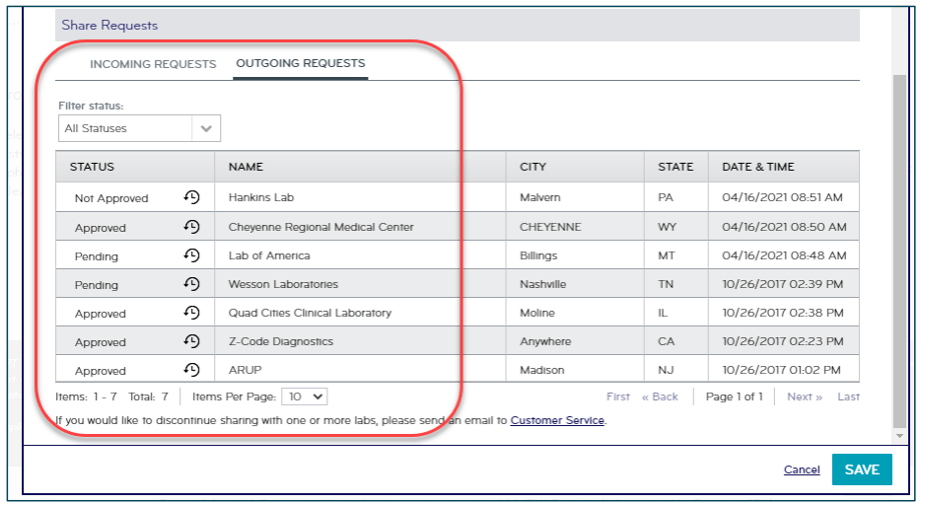
Task: Open the Customer Service email link
Action: pyautogui.click(x=557, y=421)
